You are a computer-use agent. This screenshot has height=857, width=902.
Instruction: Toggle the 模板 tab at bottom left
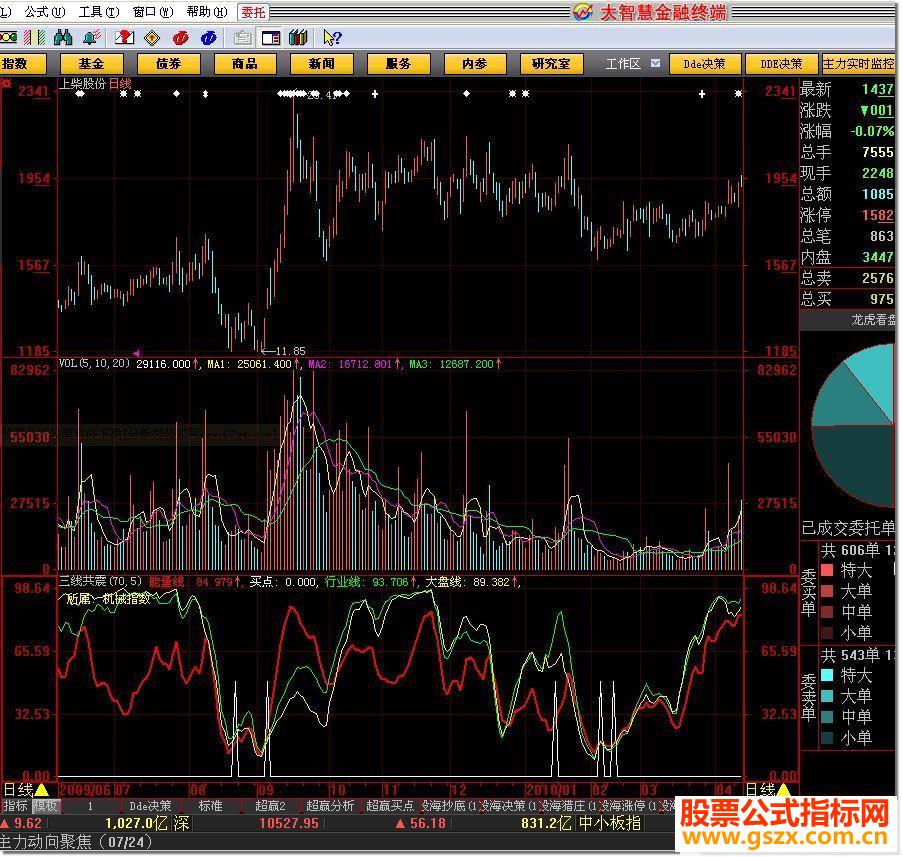click(x=45, y=806)
